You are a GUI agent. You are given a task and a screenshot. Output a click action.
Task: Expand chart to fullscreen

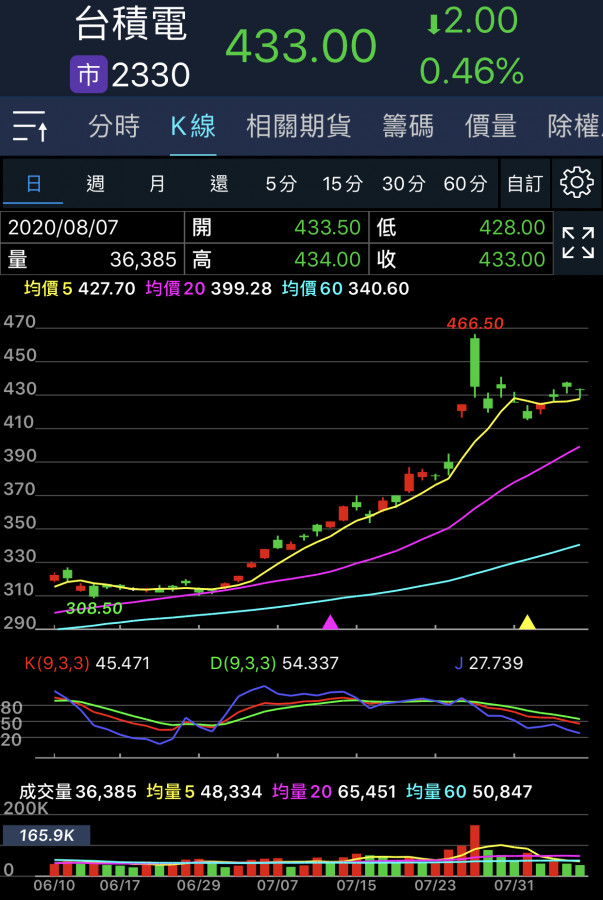point(577,243)
